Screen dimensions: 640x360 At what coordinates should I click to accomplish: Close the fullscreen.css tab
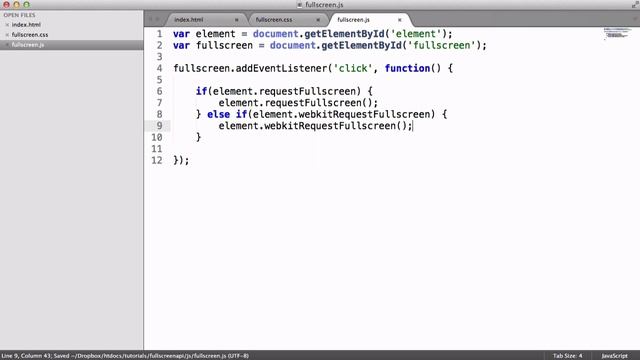point(318,20)
